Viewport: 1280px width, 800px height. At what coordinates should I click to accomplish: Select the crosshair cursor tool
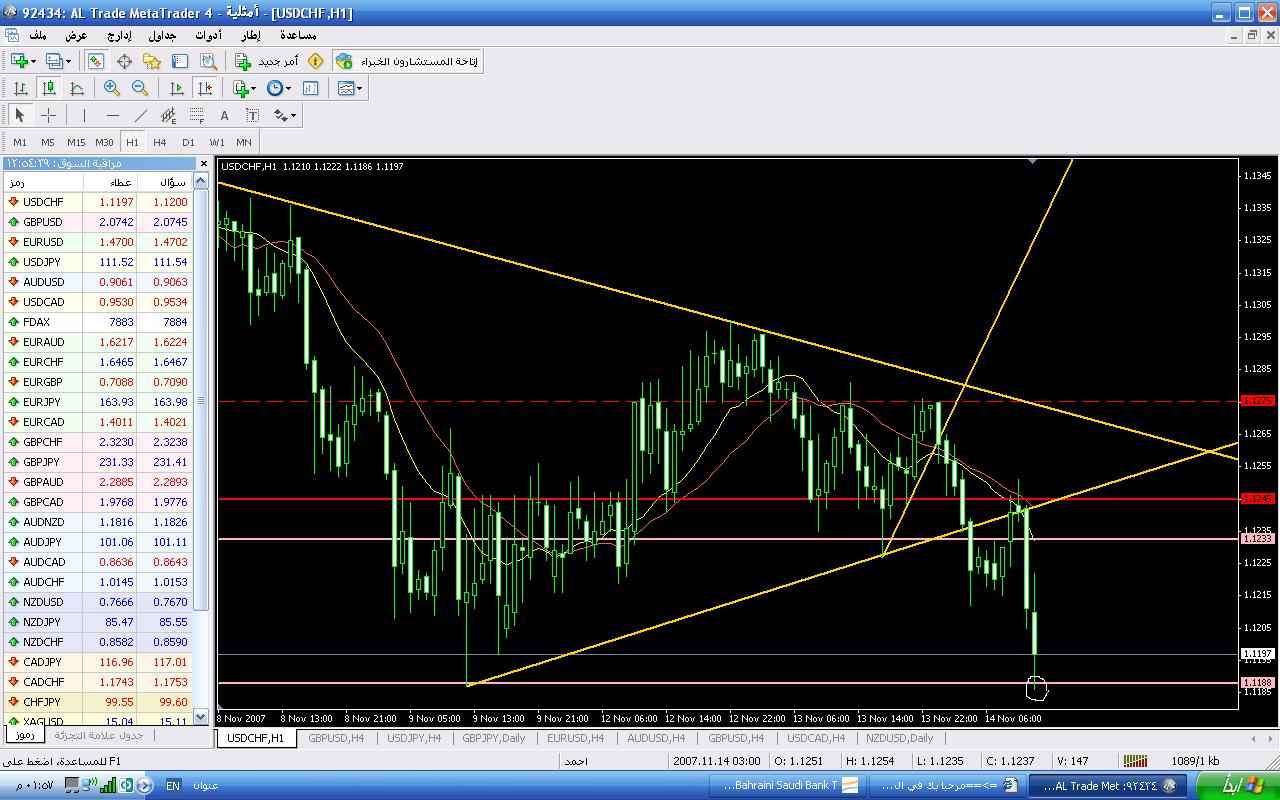[48, 115]
